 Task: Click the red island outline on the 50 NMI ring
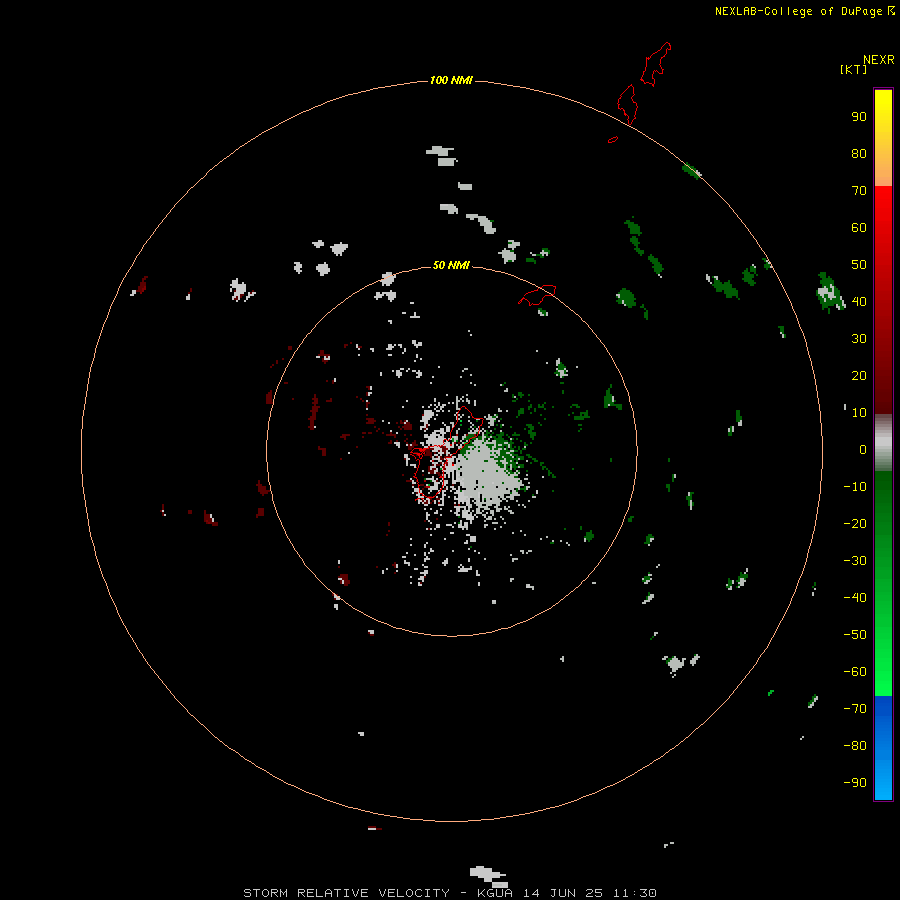(537, 295)
